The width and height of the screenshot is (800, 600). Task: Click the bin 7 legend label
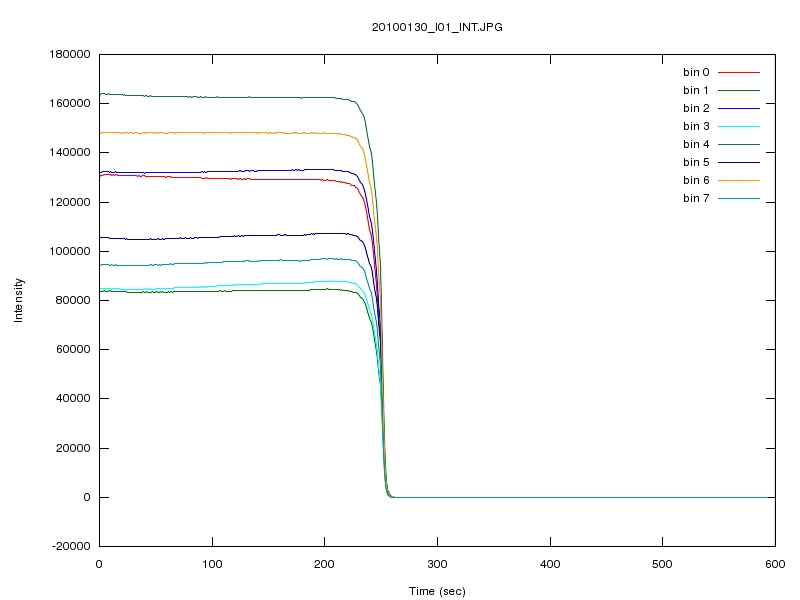pyautogui.click(x=696, y=198)
